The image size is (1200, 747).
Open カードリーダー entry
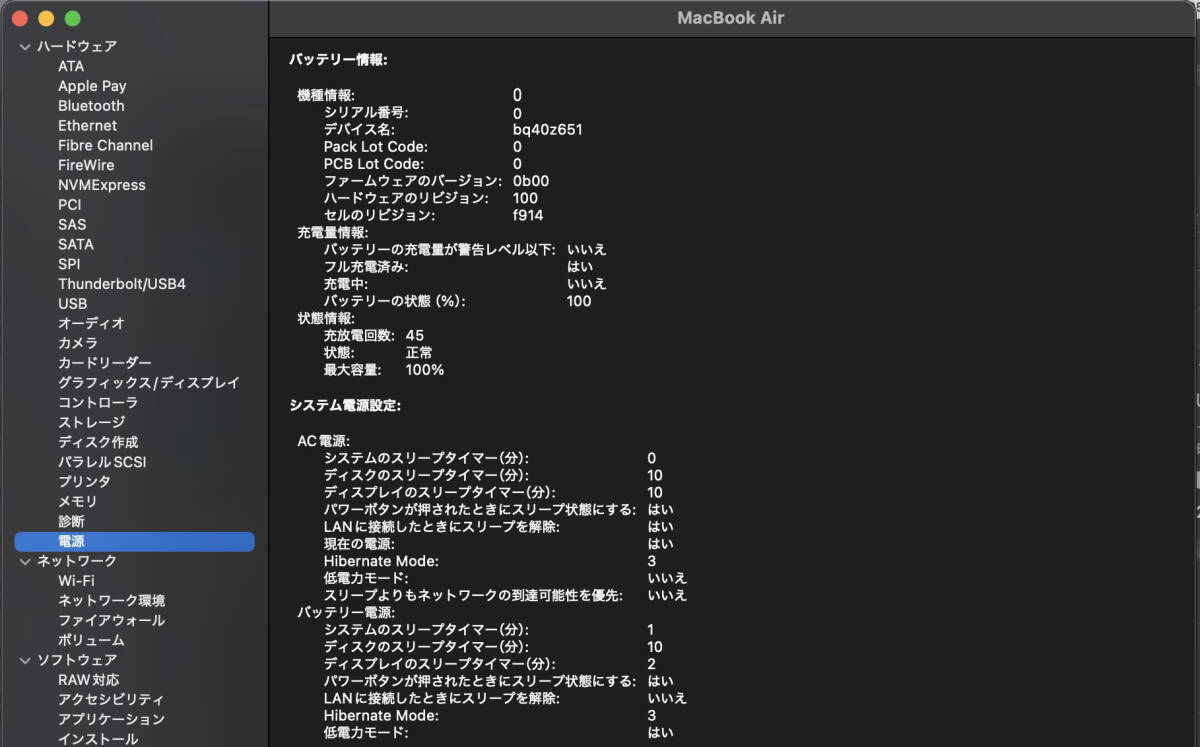click(x=105, y=363)
